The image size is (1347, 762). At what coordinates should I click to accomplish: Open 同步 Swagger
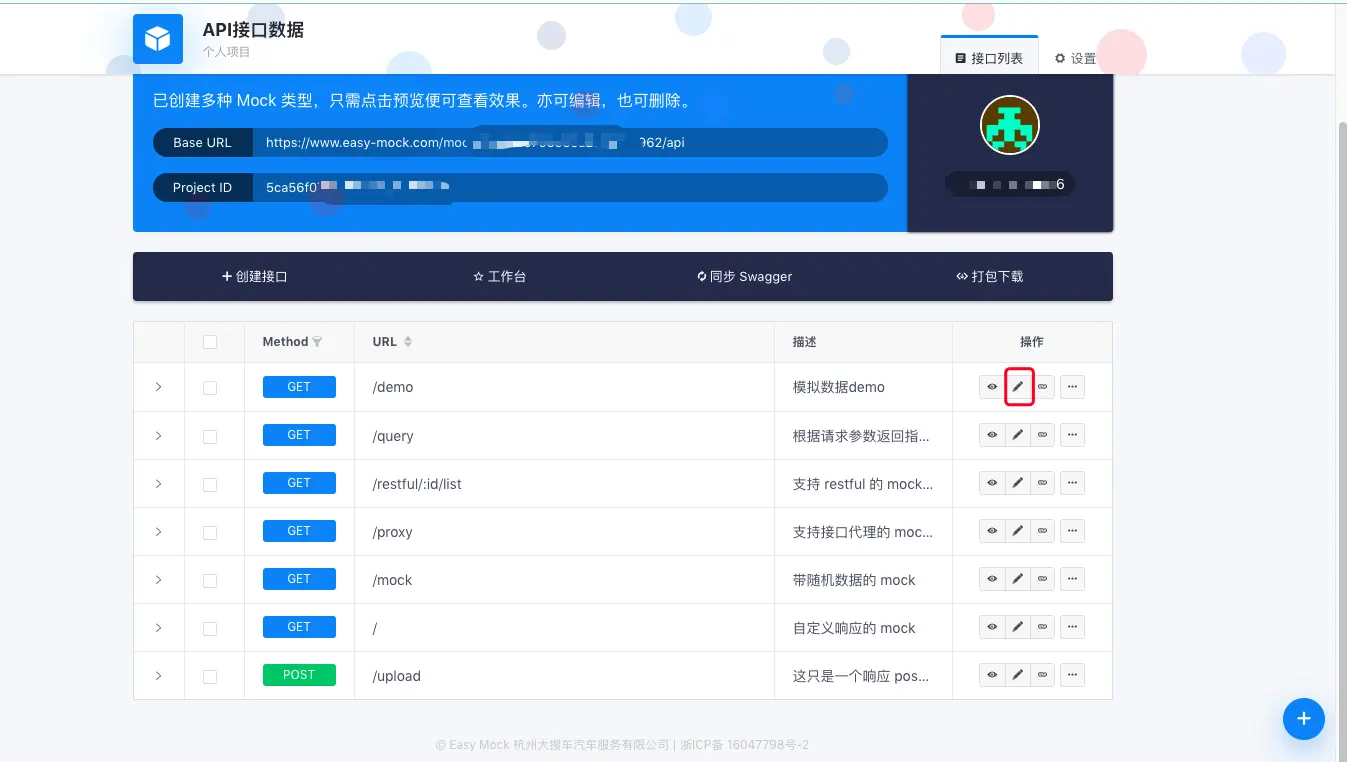(x=744, y=276)
